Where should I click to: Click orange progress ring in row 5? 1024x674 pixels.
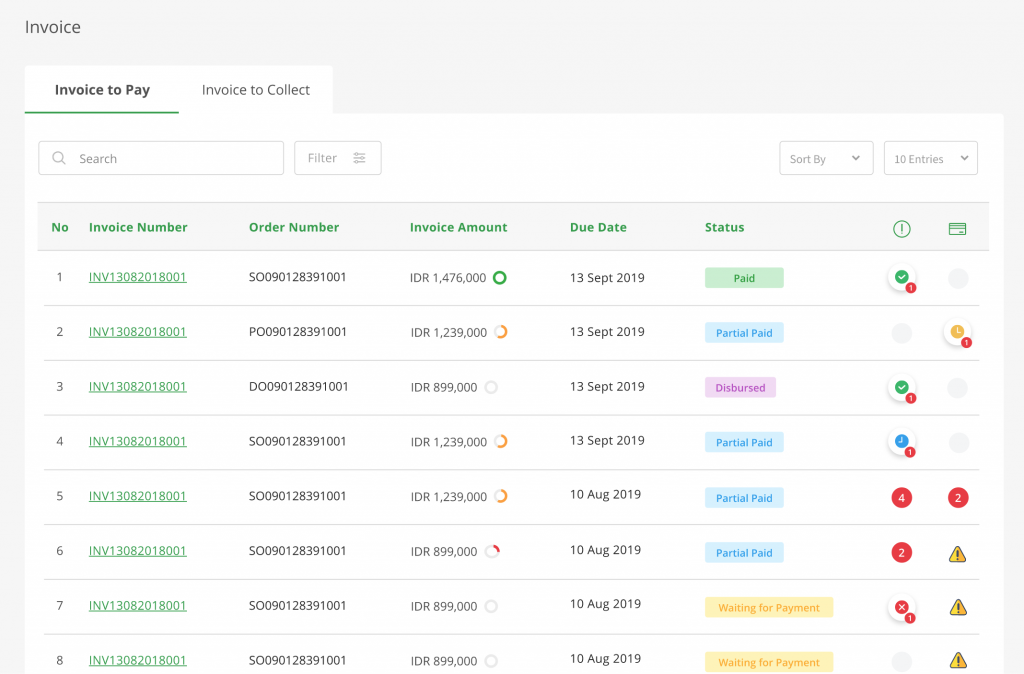pos(501,496)
